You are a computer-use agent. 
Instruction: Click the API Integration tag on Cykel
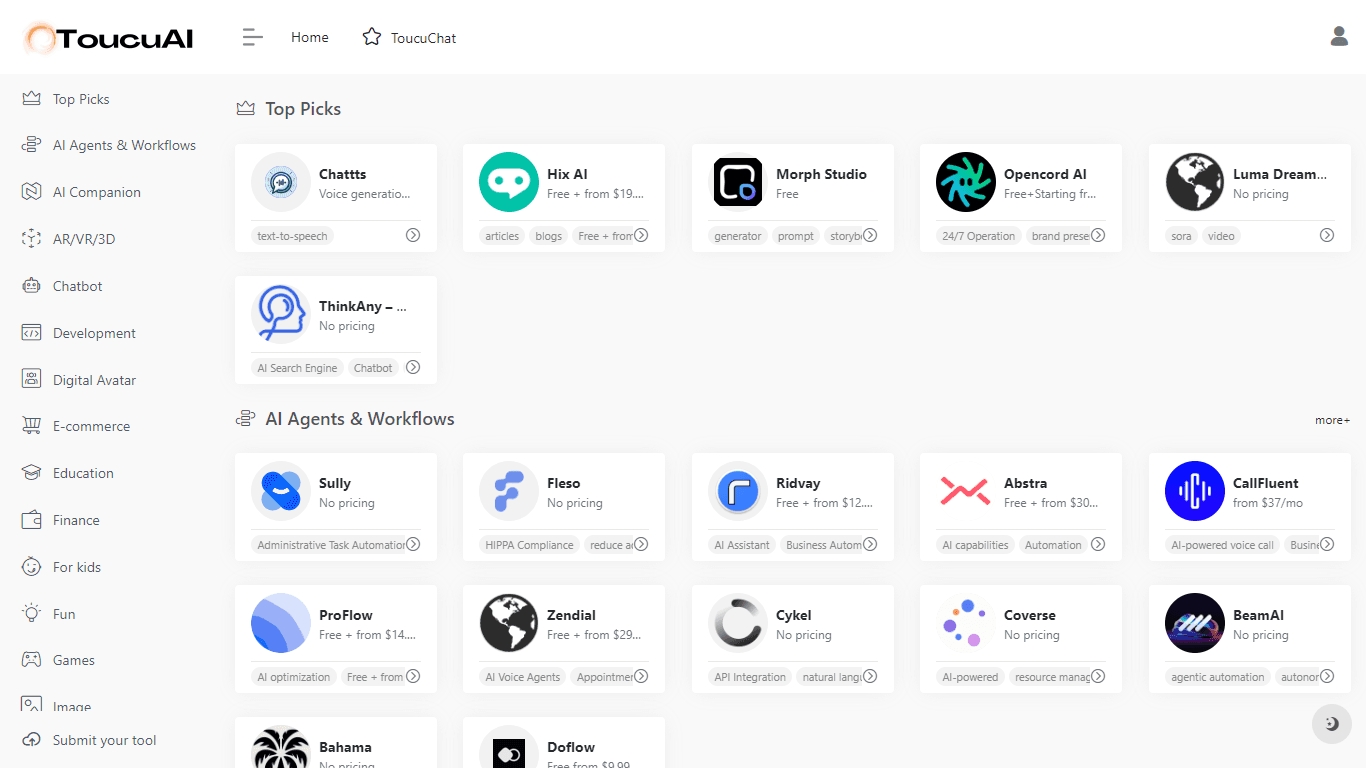pos(750,677)
